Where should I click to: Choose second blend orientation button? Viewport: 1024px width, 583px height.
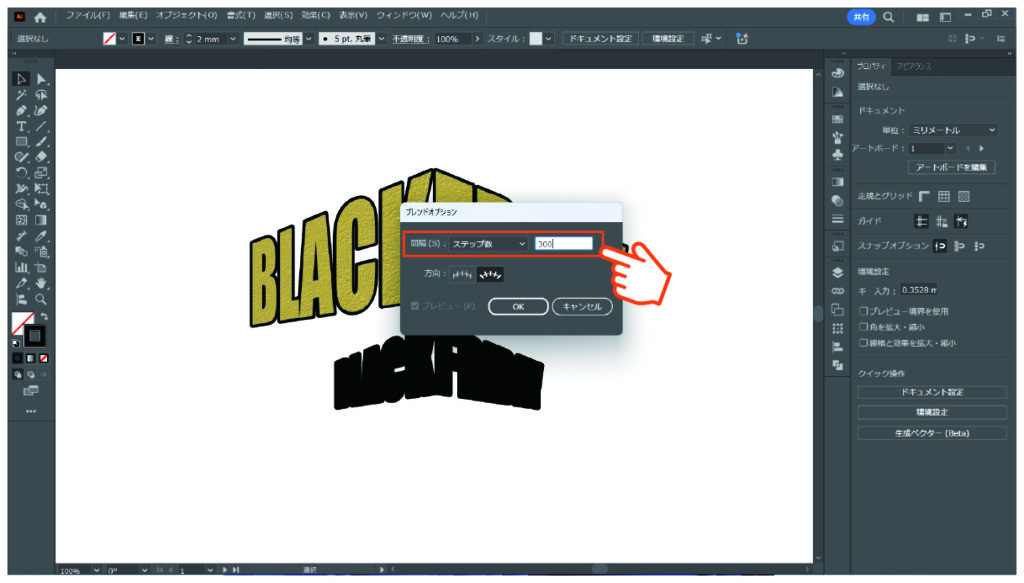click(490, 275)
